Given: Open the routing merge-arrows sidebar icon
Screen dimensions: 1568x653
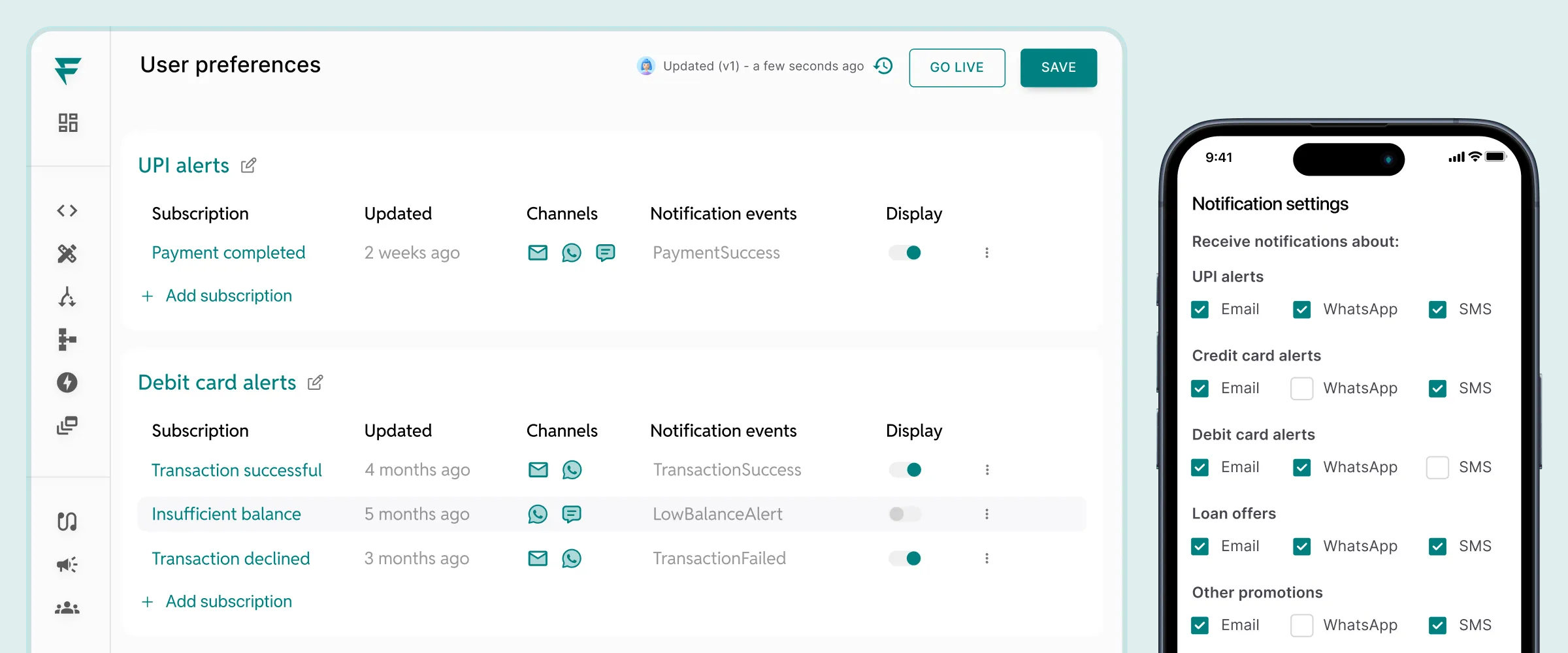Looking at the screenshot, I should tap(67, 296).
